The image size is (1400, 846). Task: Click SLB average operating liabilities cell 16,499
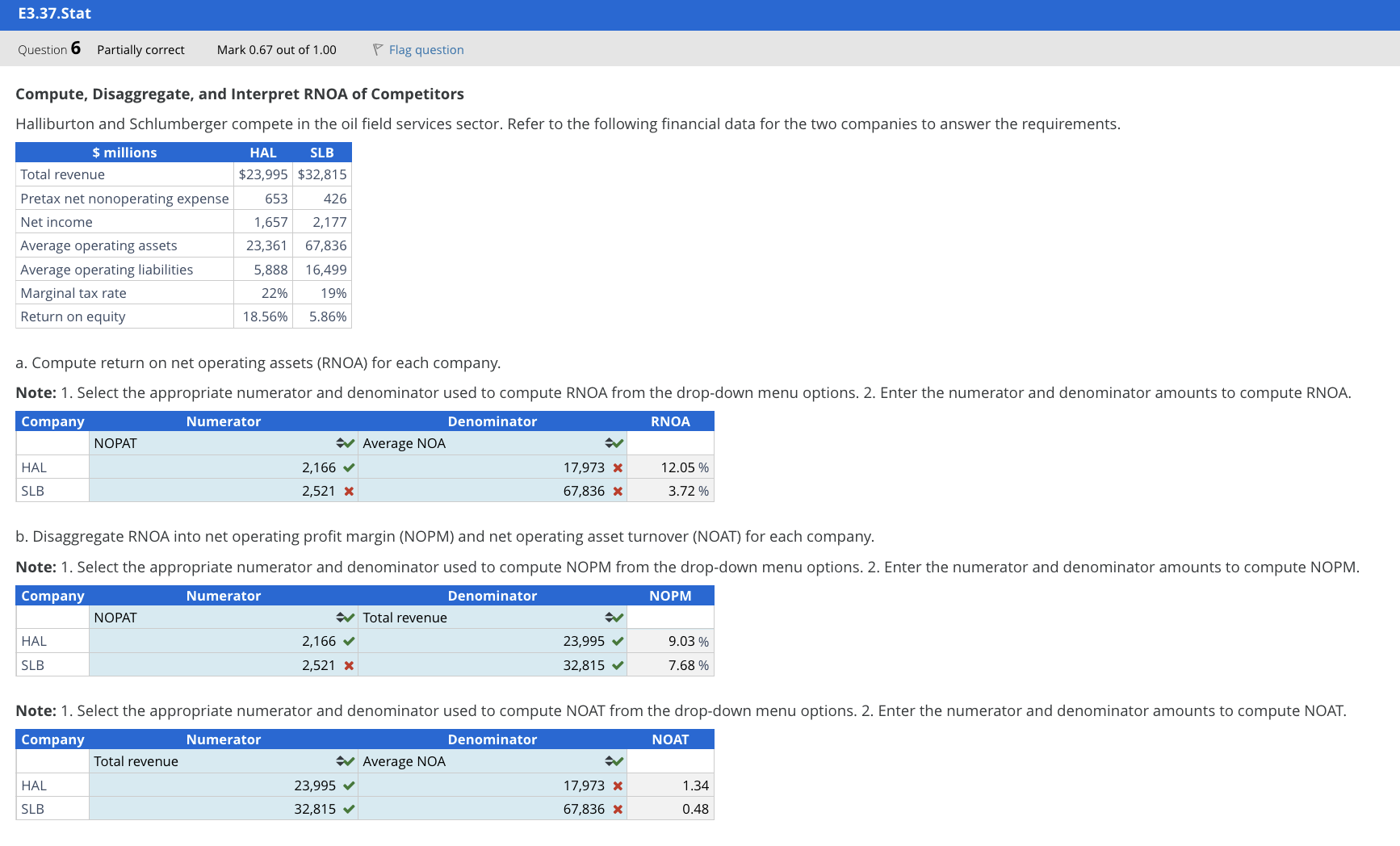pos(322,270)
